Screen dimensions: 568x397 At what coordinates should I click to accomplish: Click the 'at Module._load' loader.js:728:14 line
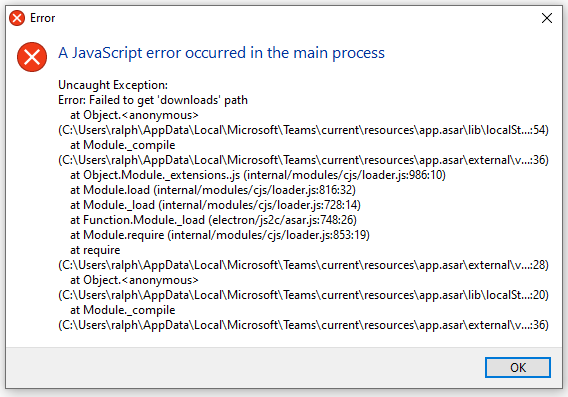[215, 205]
